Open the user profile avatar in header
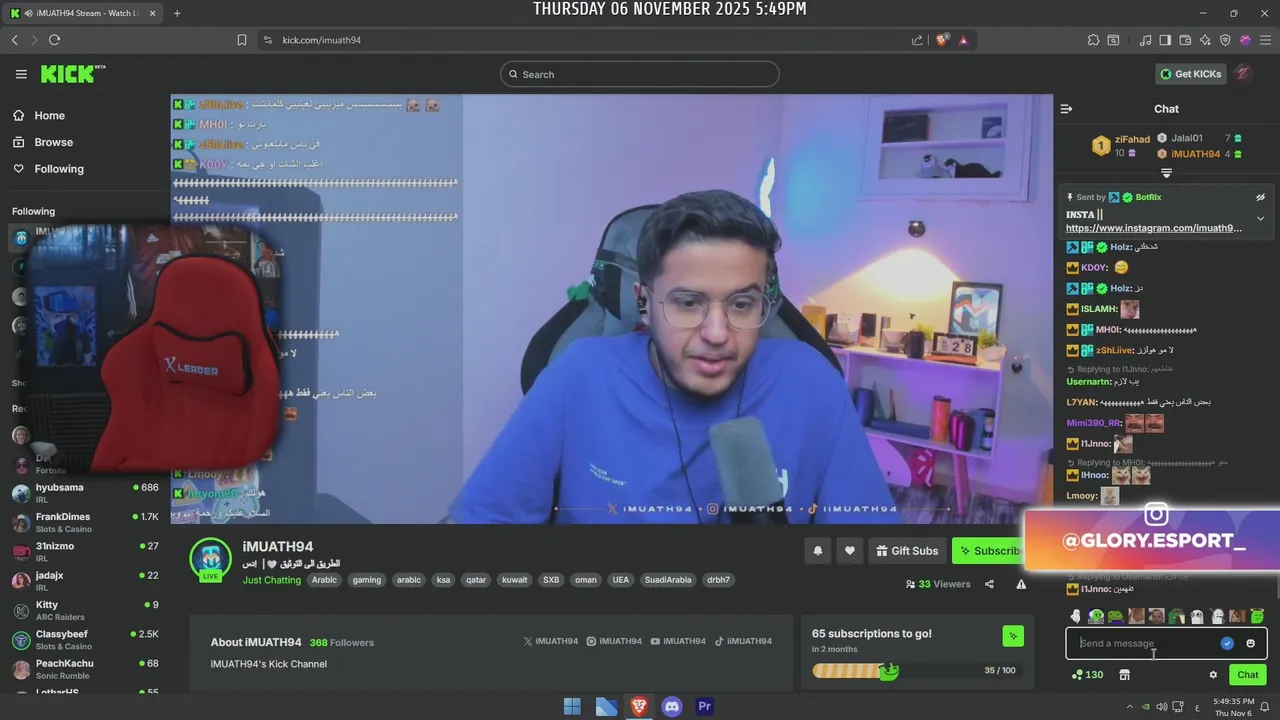This screenshot has height=720, width=1280. (x=1242, y=74)
